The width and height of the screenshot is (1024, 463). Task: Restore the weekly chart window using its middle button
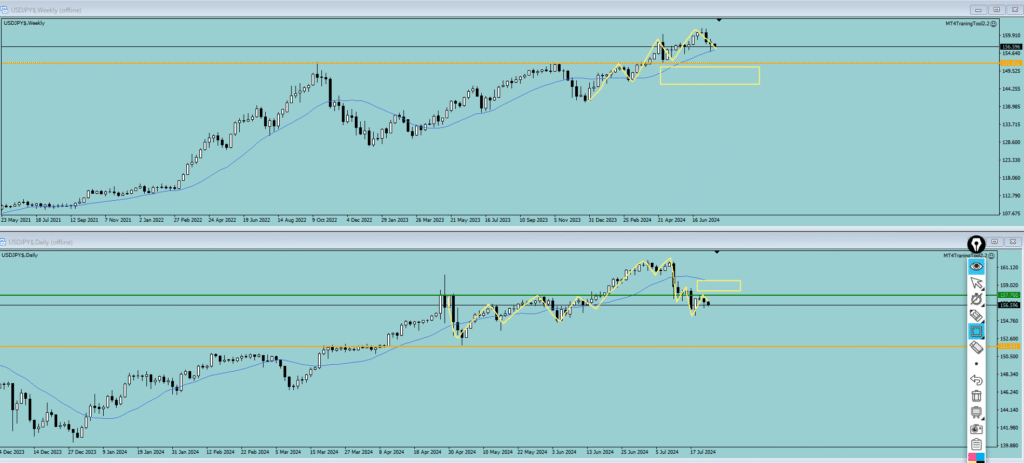coord(996,9)
